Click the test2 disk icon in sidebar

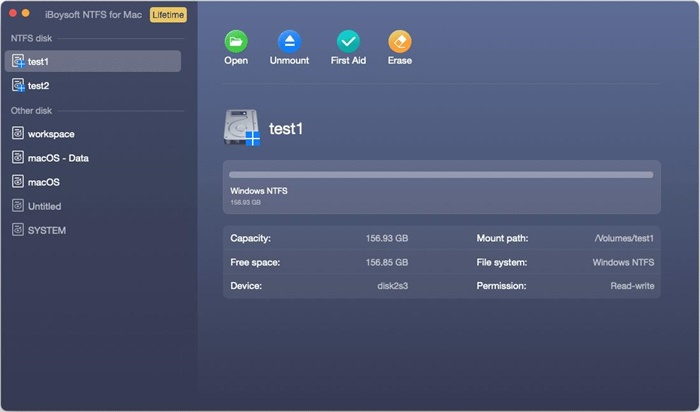18,86
